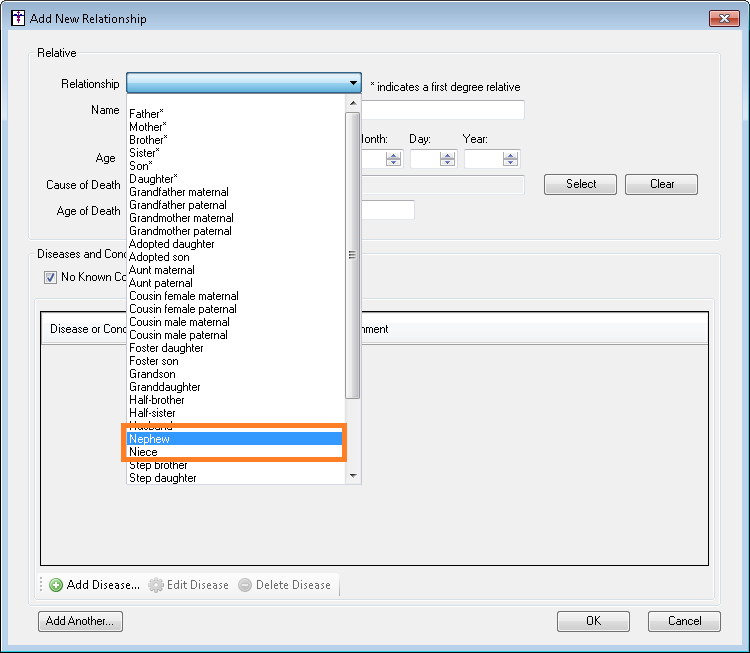Click the Add Another button

click(80, 621)
